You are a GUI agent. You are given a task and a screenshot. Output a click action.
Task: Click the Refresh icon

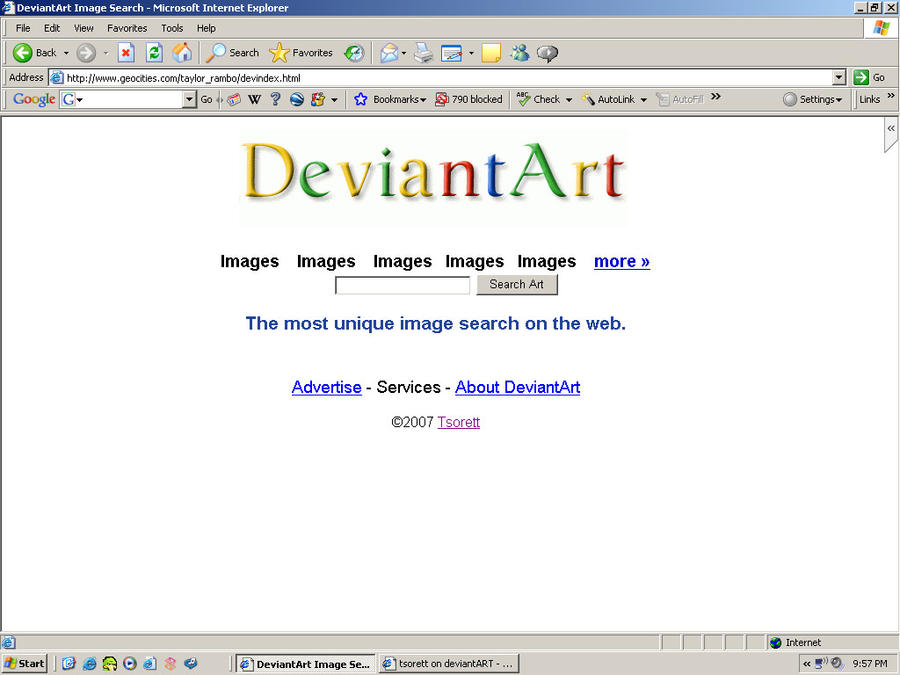tap(154, 52)
